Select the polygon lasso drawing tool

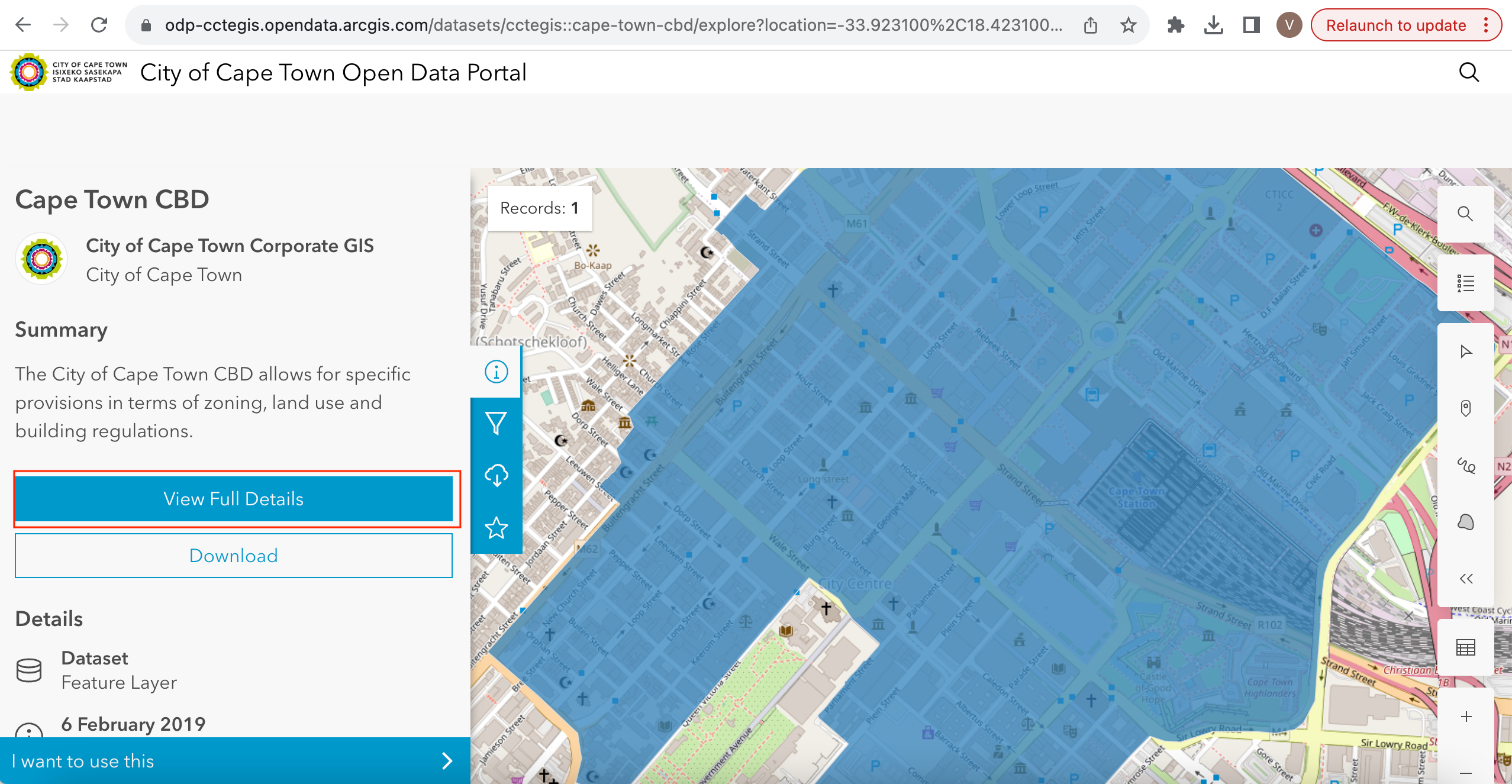point(1465,522)
